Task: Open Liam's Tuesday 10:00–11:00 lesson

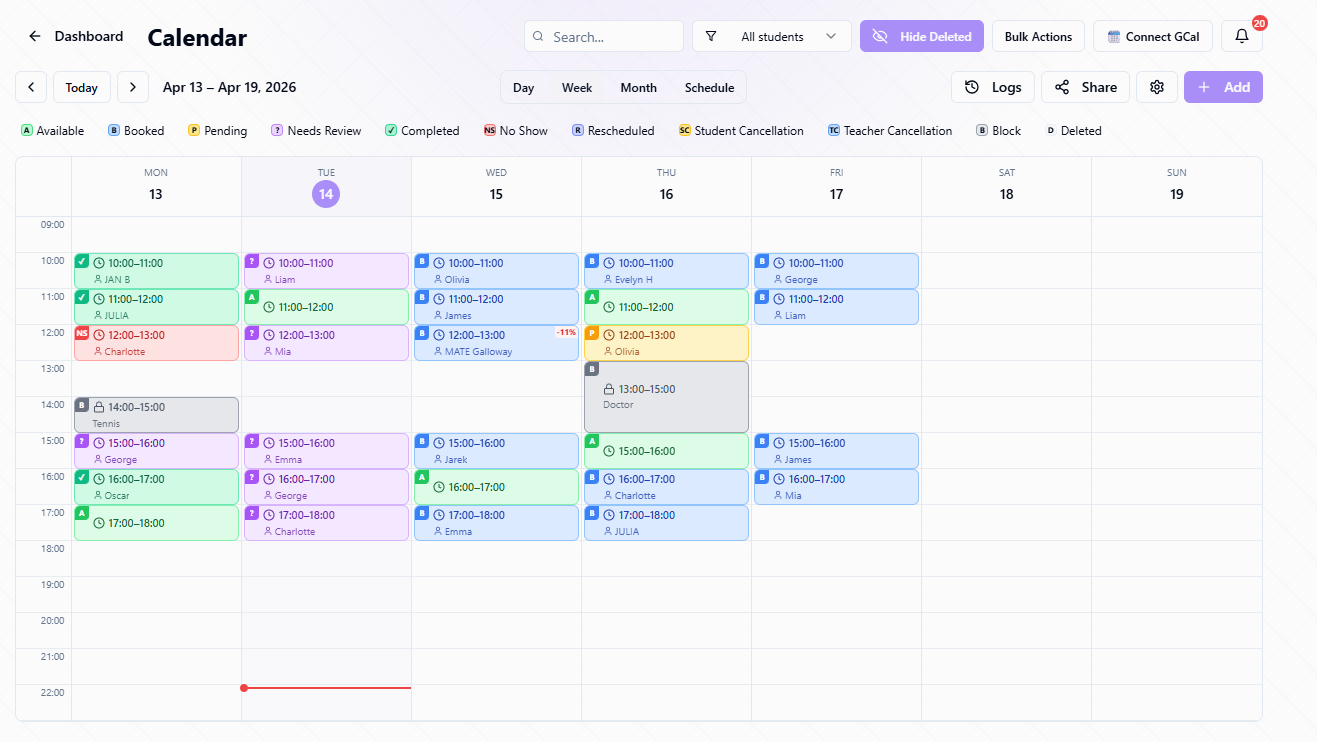Action: point(326,271)
